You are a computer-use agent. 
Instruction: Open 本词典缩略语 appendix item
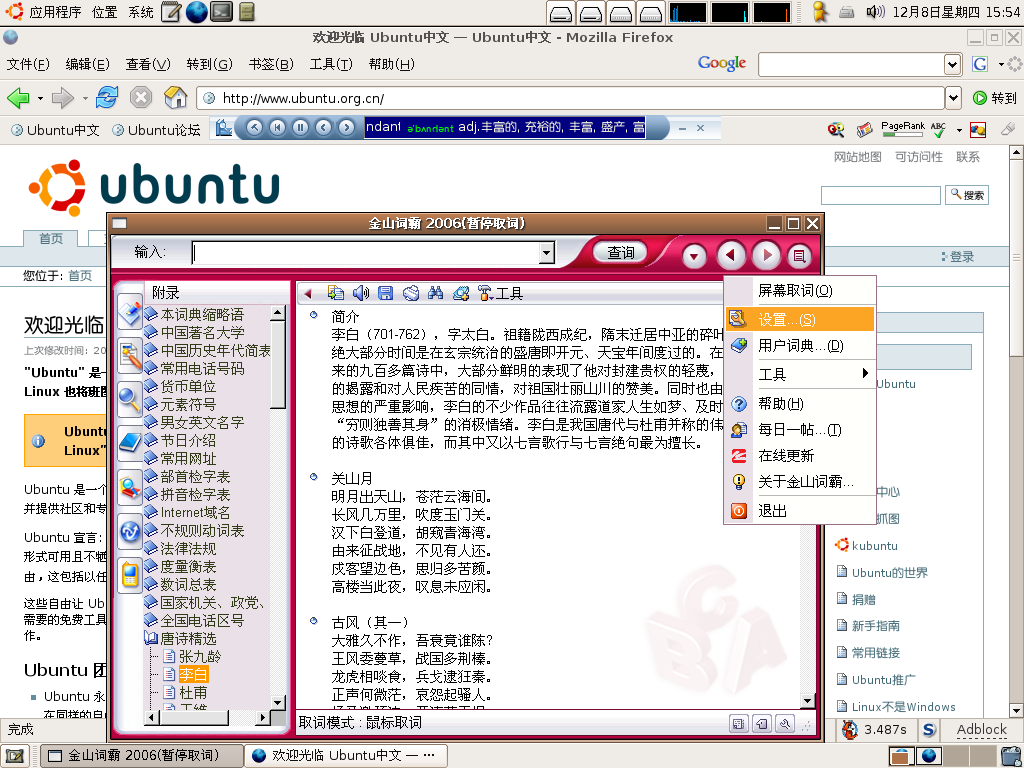(x=202, y=314)
